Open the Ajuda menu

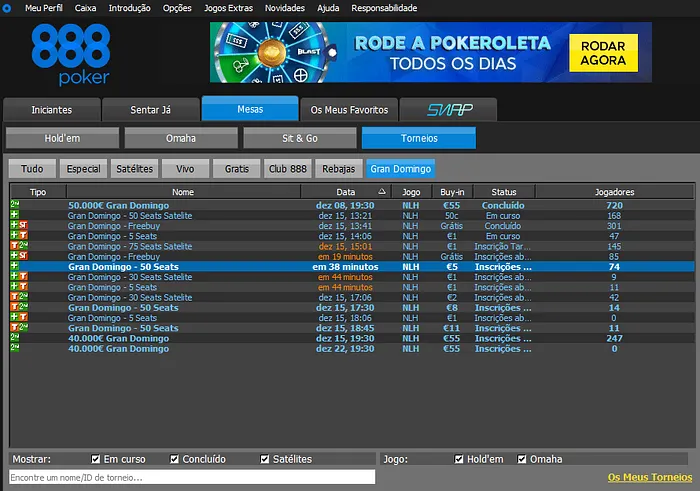pos(328,8)
